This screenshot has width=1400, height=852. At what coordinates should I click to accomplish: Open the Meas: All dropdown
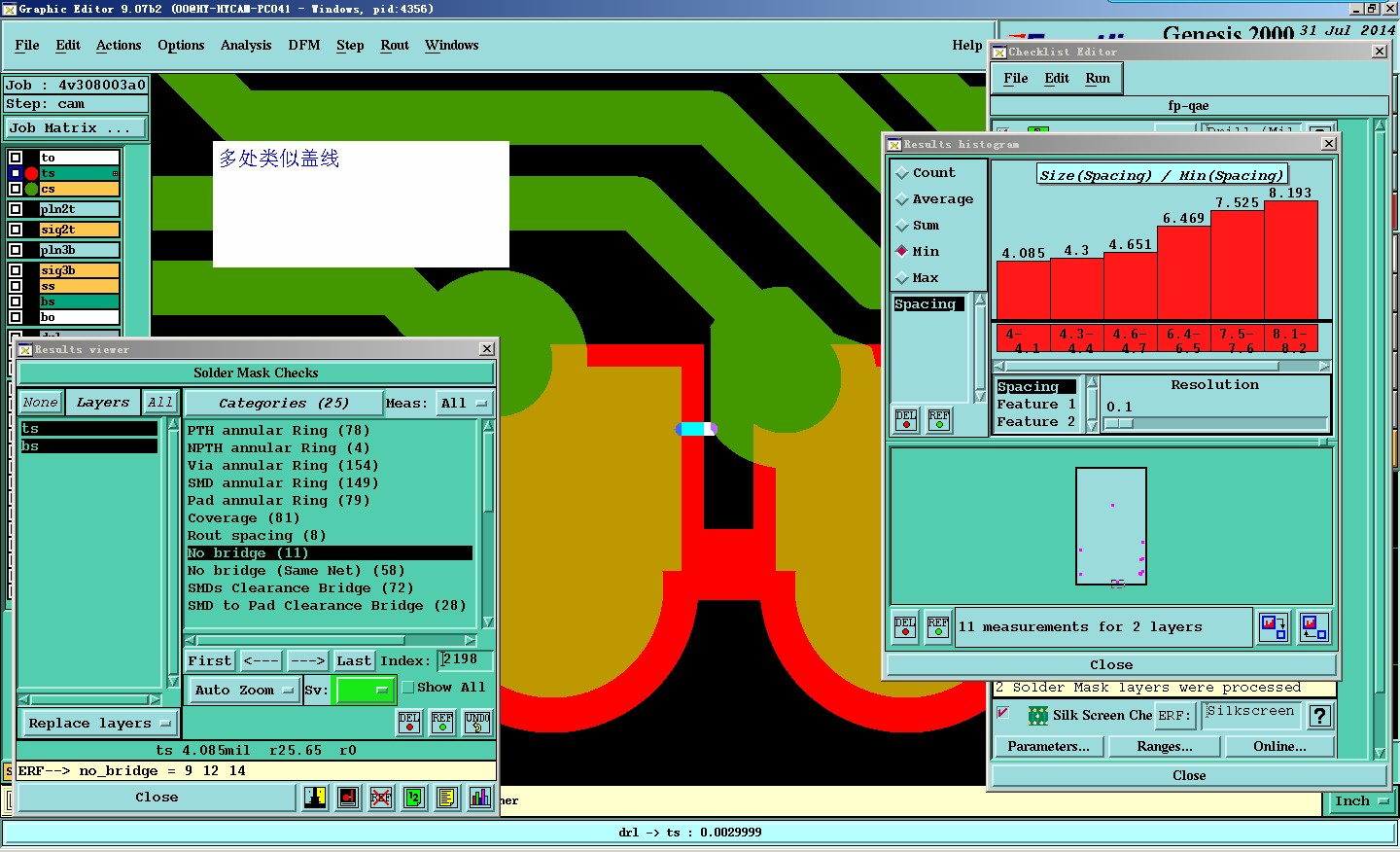(x=464, y=404)
